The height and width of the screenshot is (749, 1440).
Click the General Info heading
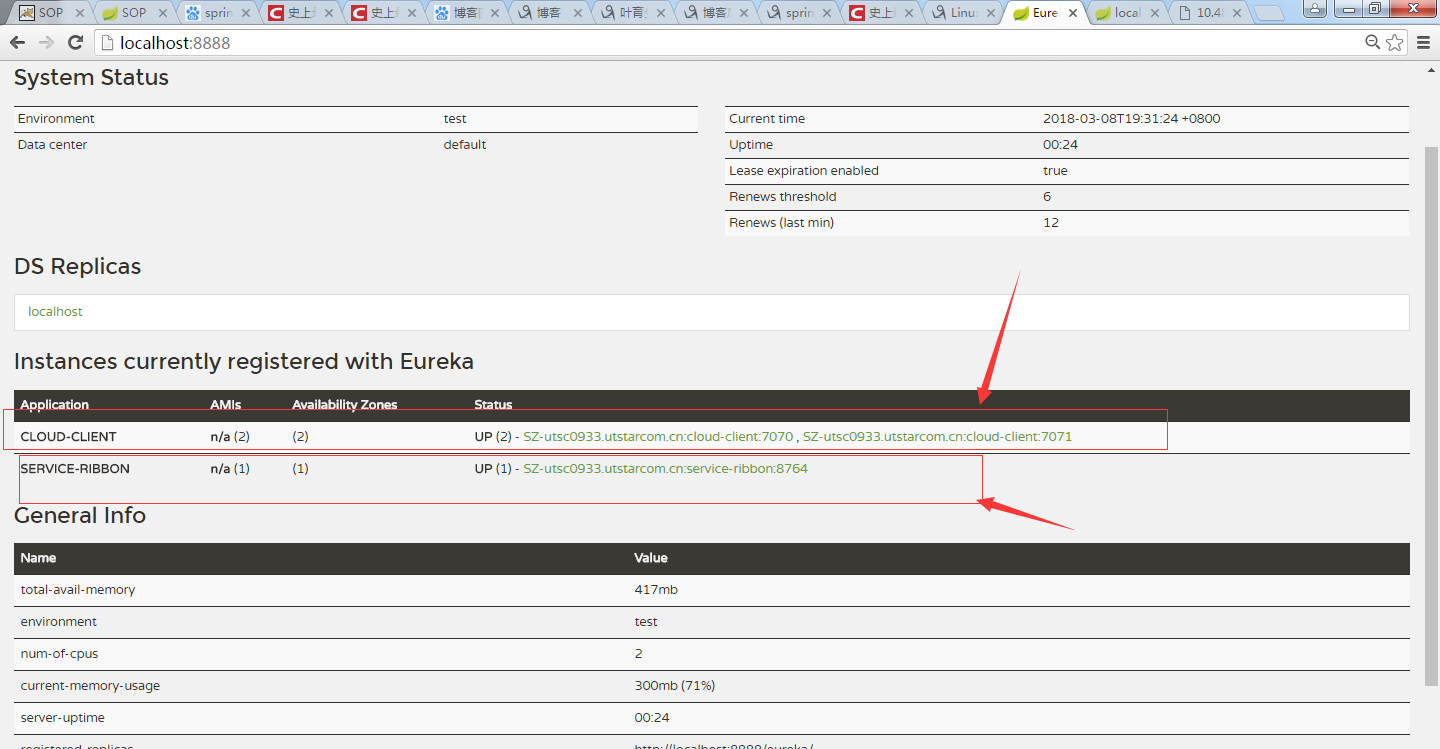(x=80, y=516)
